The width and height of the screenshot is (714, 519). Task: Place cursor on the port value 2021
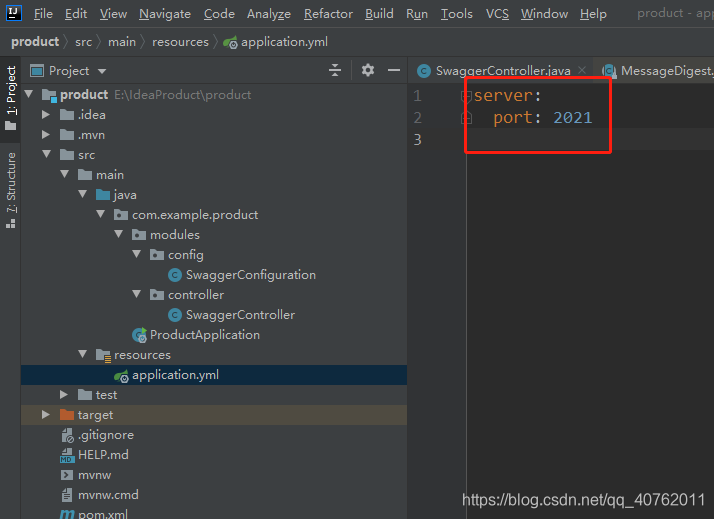[572, 117]
